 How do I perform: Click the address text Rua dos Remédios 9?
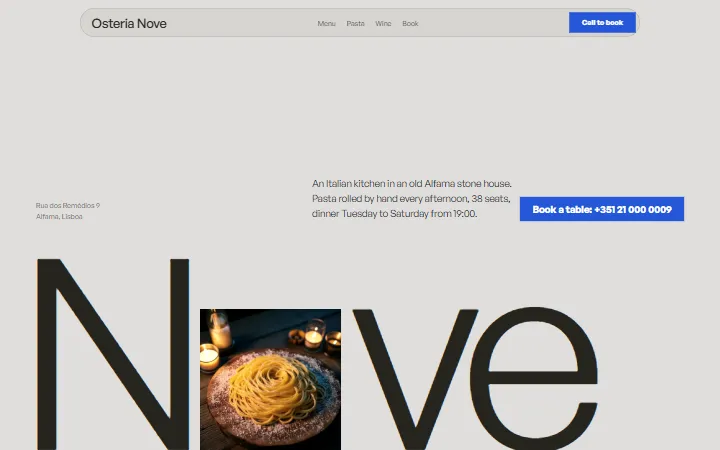pos(68,205)
